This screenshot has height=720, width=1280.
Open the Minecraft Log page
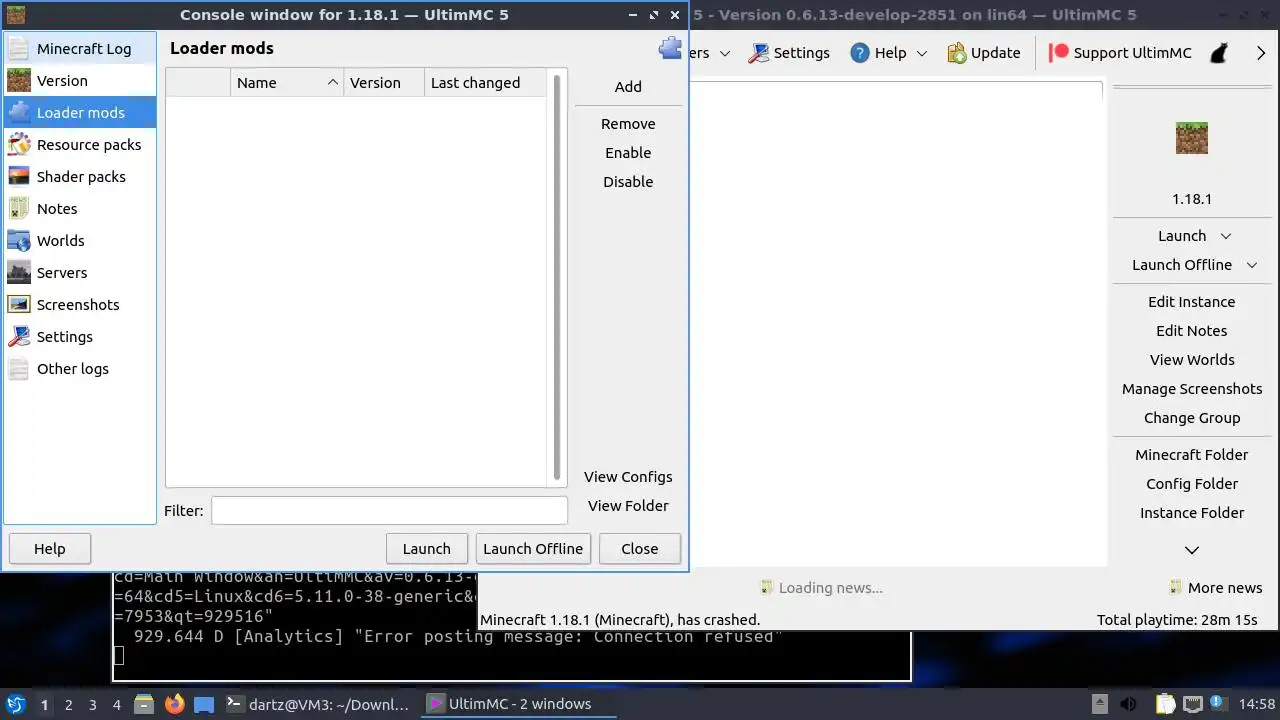coord(80,48)
